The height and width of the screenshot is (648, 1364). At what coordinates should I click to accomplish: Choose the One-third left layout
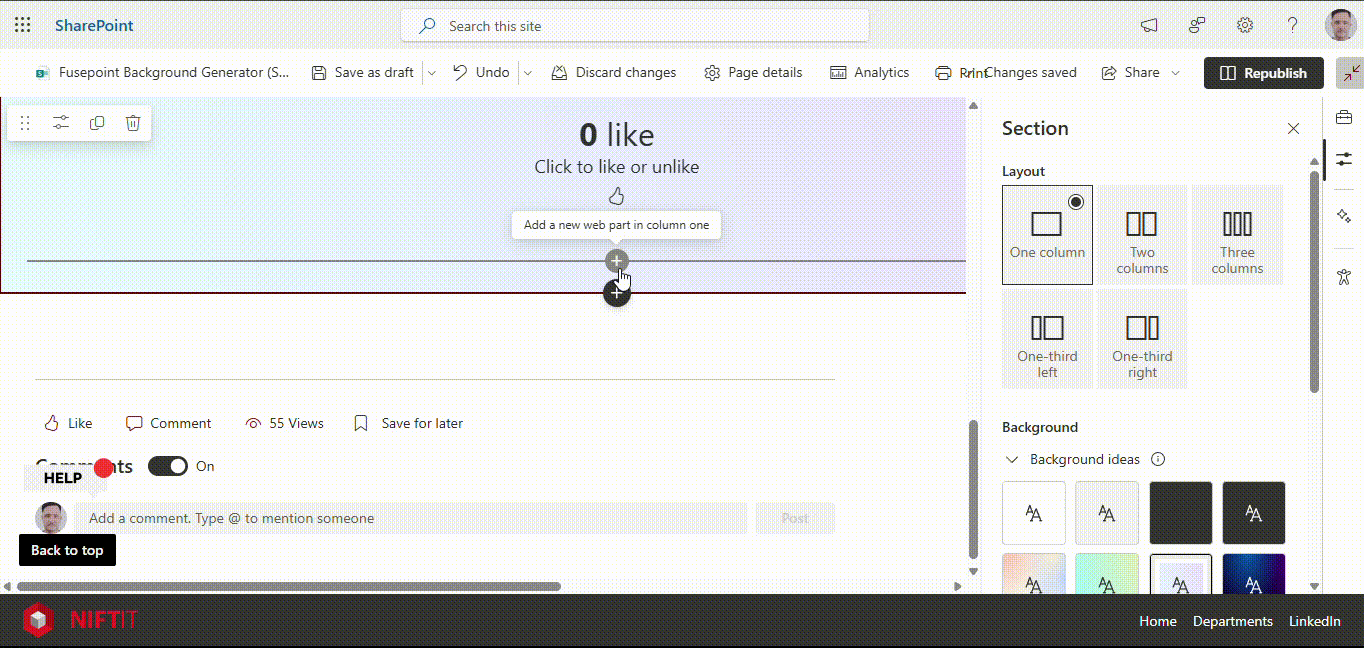pyautogui.click(x=1047, y=339)
